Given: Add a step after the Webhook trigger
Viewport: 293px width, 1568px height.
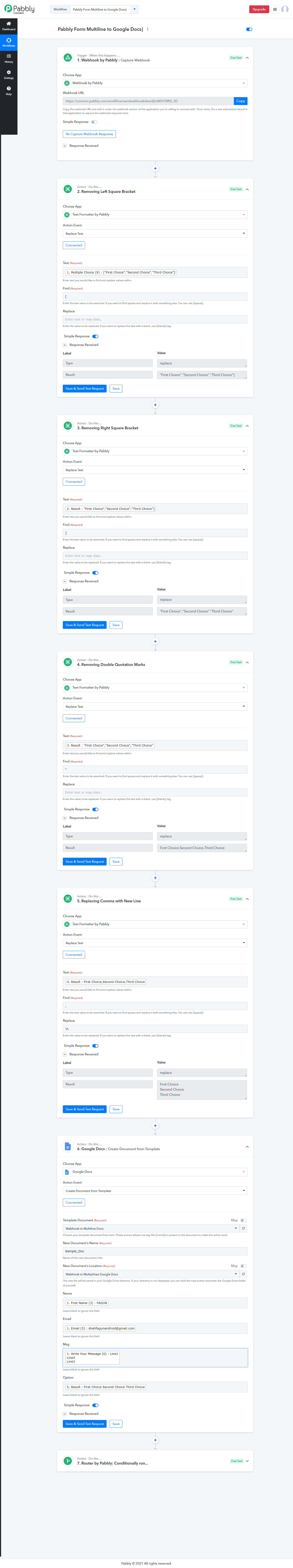Looking at the screenshot, I should 155,169.
